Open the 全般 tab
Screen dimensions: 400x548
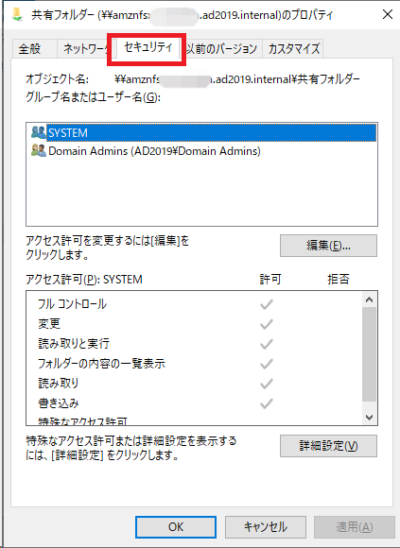(x=30, y=48)
